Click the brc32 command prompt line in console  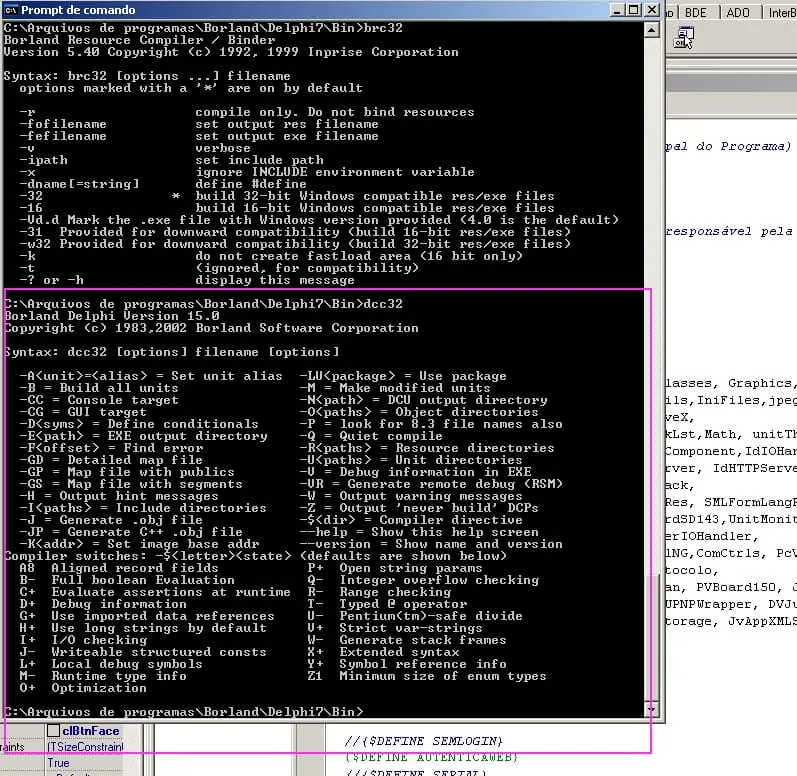click(x=203, y=28)
